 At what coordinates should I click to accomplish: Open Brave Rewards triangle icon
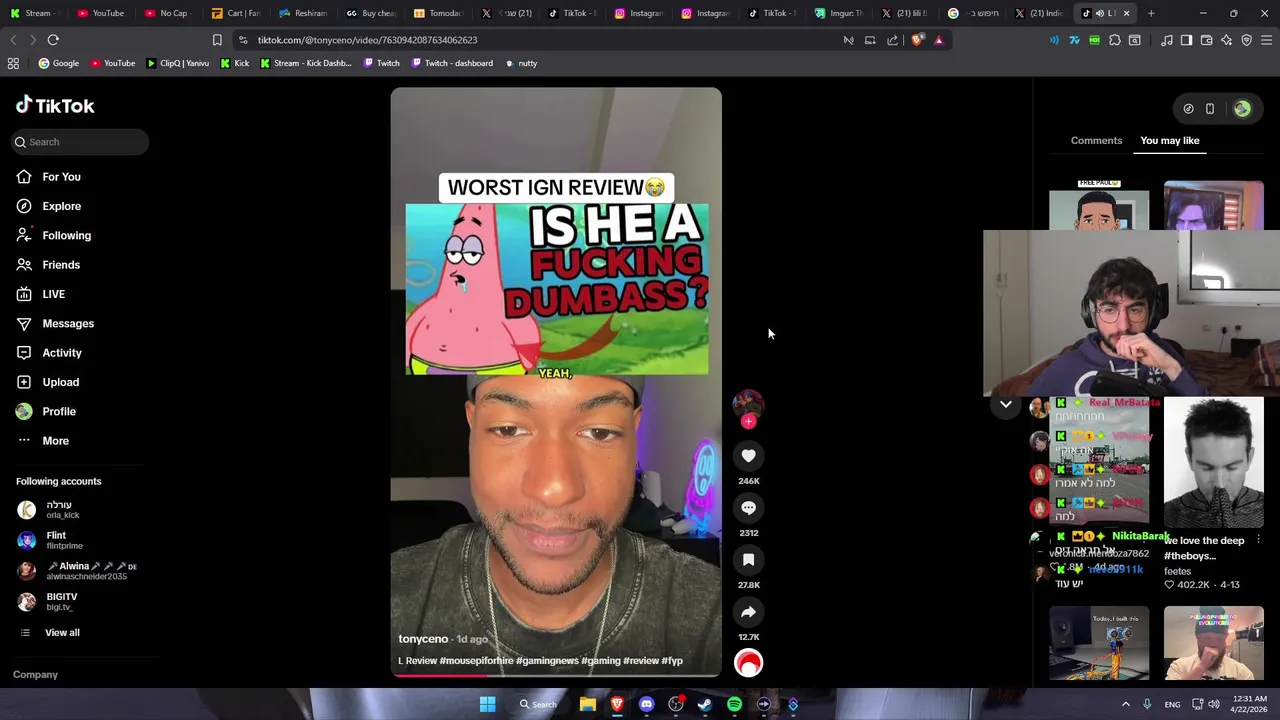938,40
